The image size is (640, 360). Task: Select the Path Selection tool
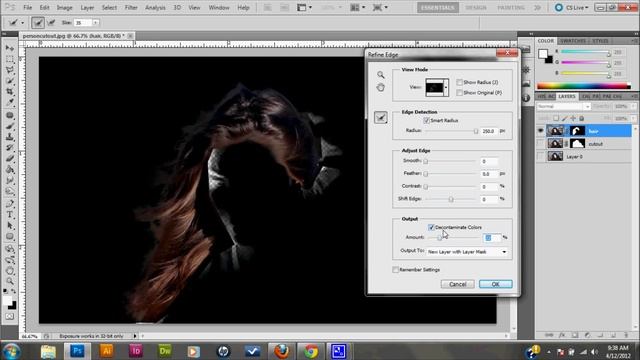(10, 225)
